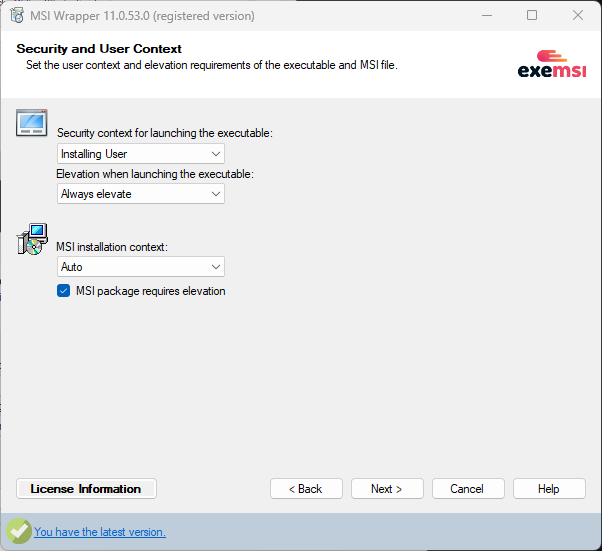Click the green checkmark status icon
The width and height of the screenshot is (602, 551).
point(18,531)
